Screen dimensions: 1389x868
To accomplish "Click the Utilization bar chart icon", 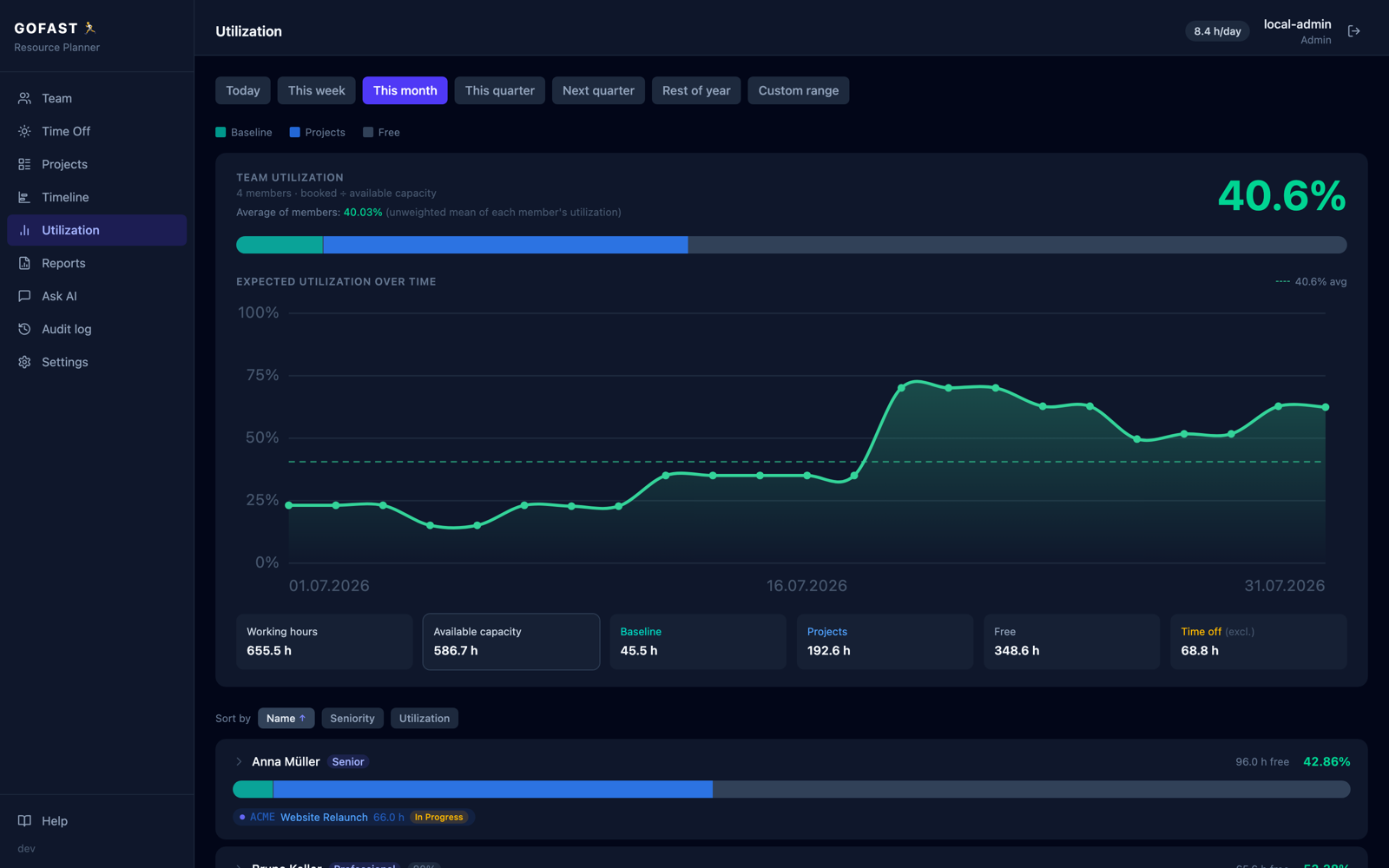I will click(24, 230).
